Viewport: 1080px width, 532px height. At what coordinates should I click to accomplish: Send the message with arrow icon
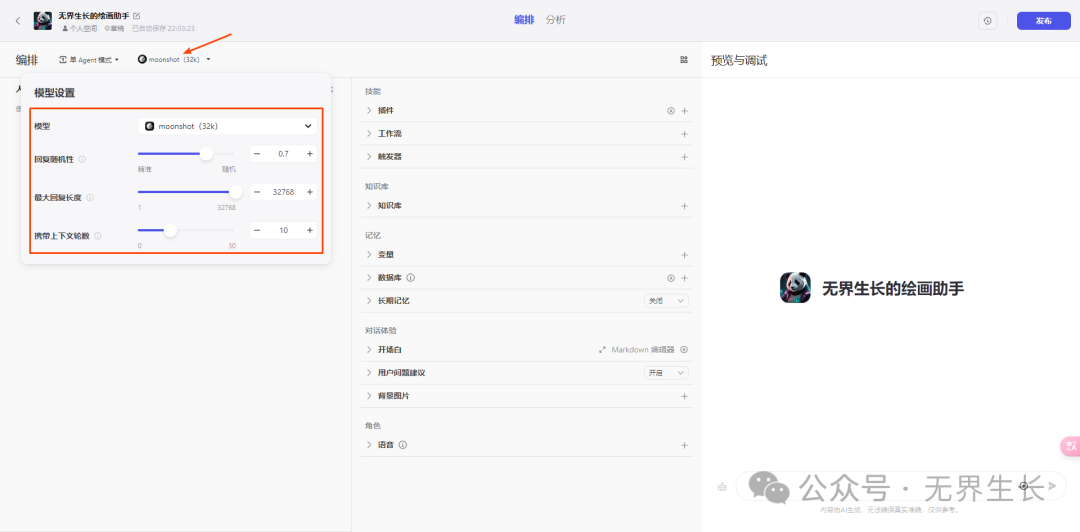click(x=1052, y=486)
